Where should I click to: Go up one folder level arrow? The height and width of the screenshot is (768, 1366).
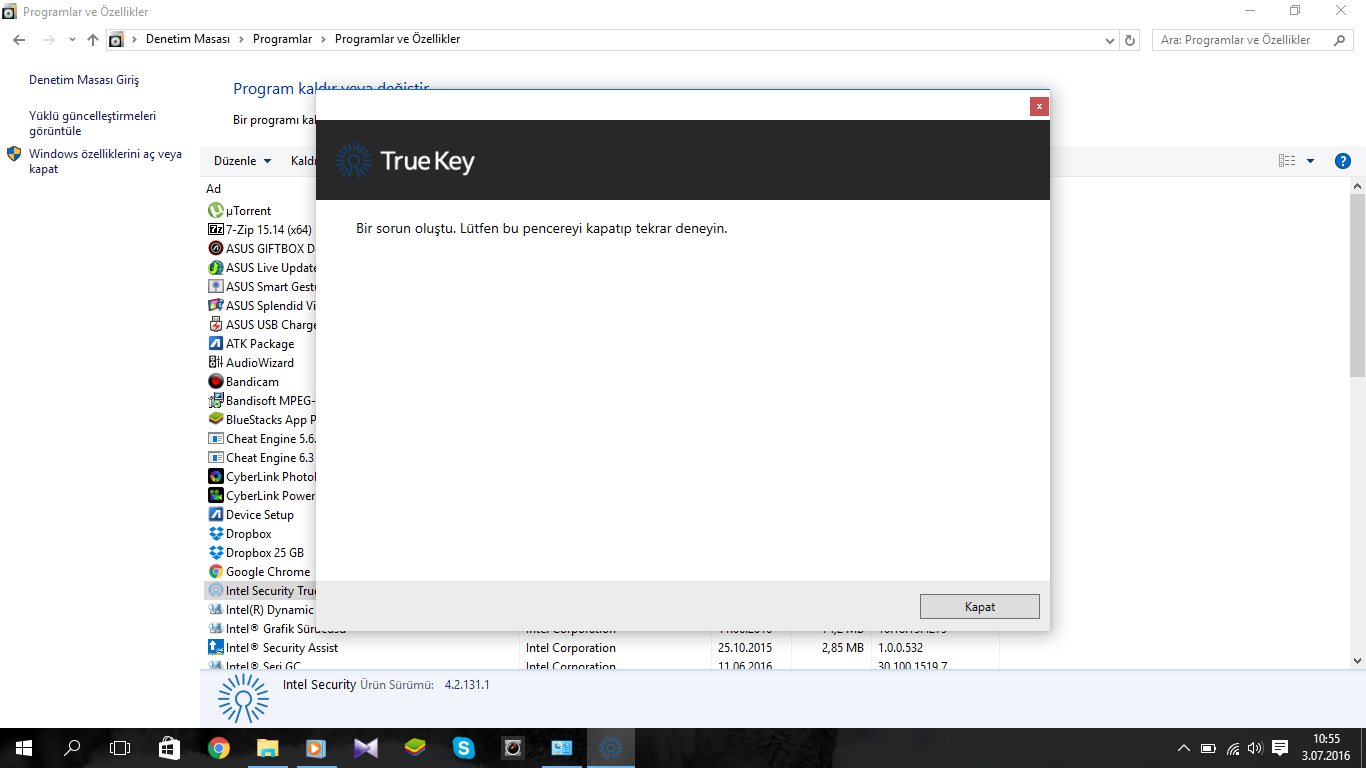tap(93, 40)
